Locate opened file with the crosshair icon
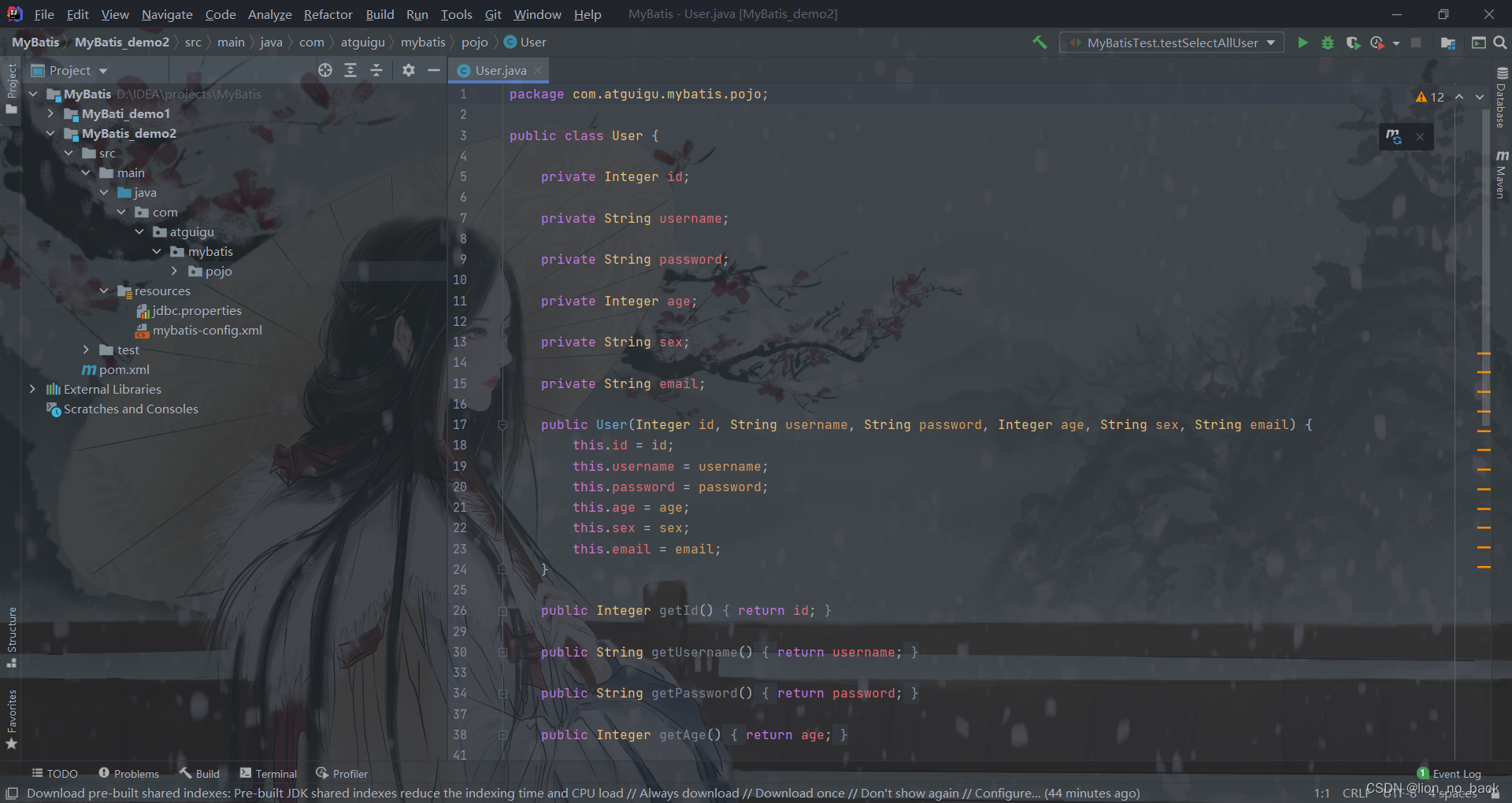 click(325, 70)
